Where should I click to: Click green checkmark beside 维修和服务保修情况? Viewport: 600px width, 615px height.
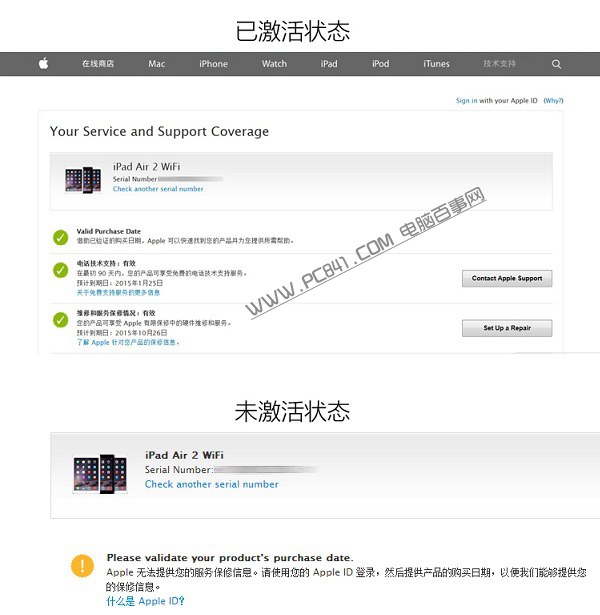tap(60, 320)
